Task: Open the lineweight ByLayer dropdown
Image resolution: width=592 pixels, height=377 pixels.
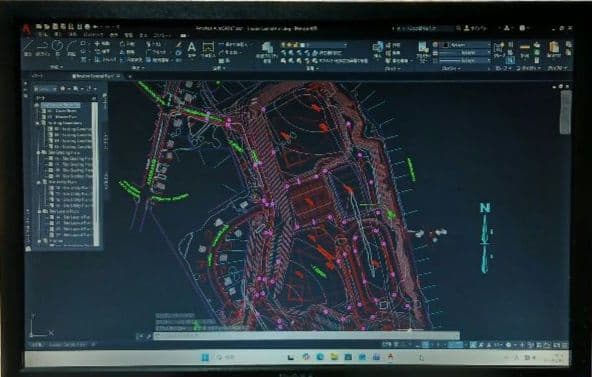Action: coord(466,53)
